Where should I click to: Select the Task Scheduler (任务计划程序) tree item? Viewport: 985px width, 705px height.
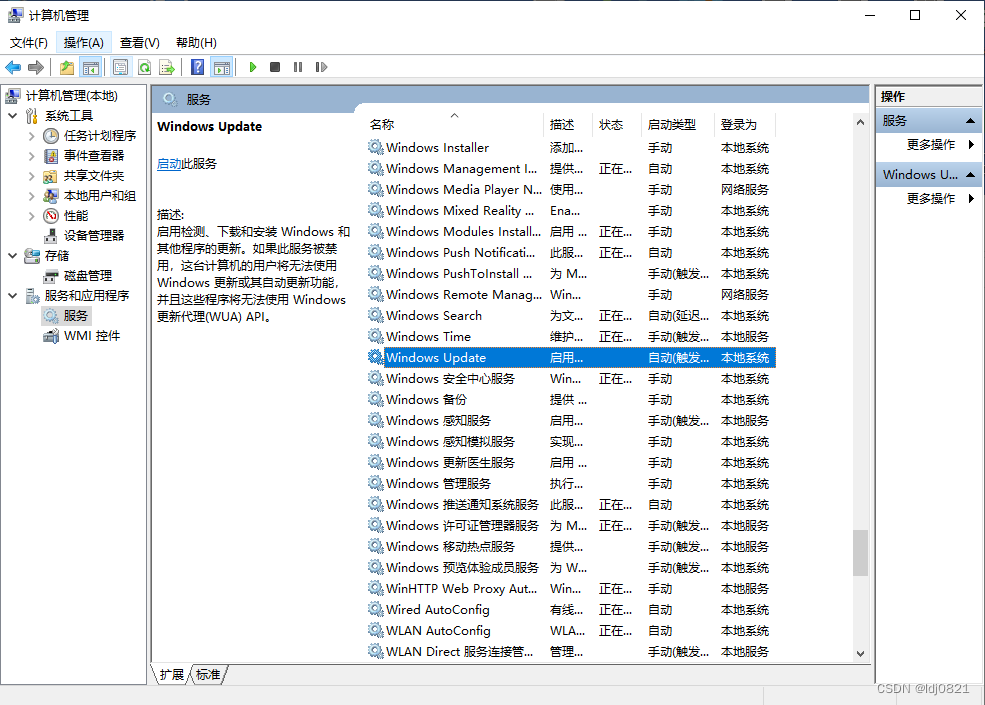click(100, 136)
